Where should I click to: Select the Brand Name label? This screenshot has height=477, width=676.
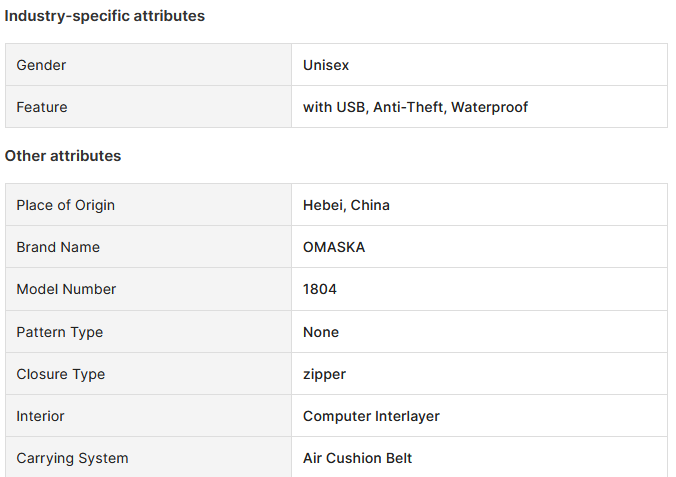coord(58,247)
